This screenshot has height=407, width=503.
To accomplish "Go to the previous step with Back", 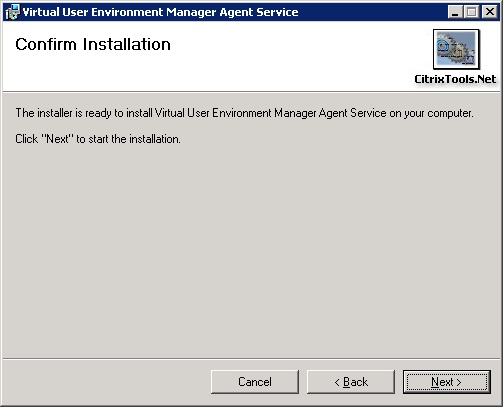I will [x=351, y=382].
